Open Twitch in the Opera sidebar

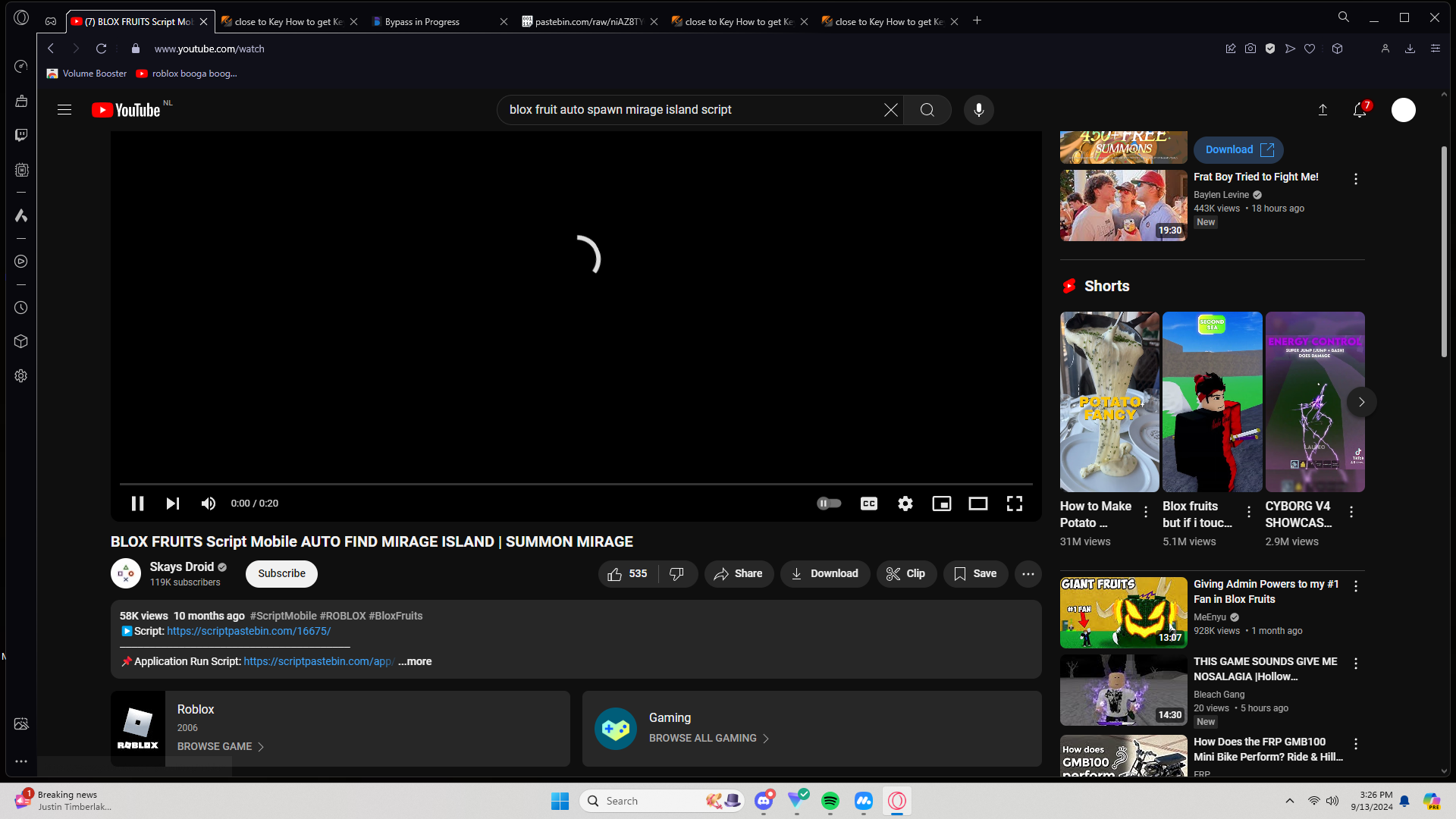[21, 135]
